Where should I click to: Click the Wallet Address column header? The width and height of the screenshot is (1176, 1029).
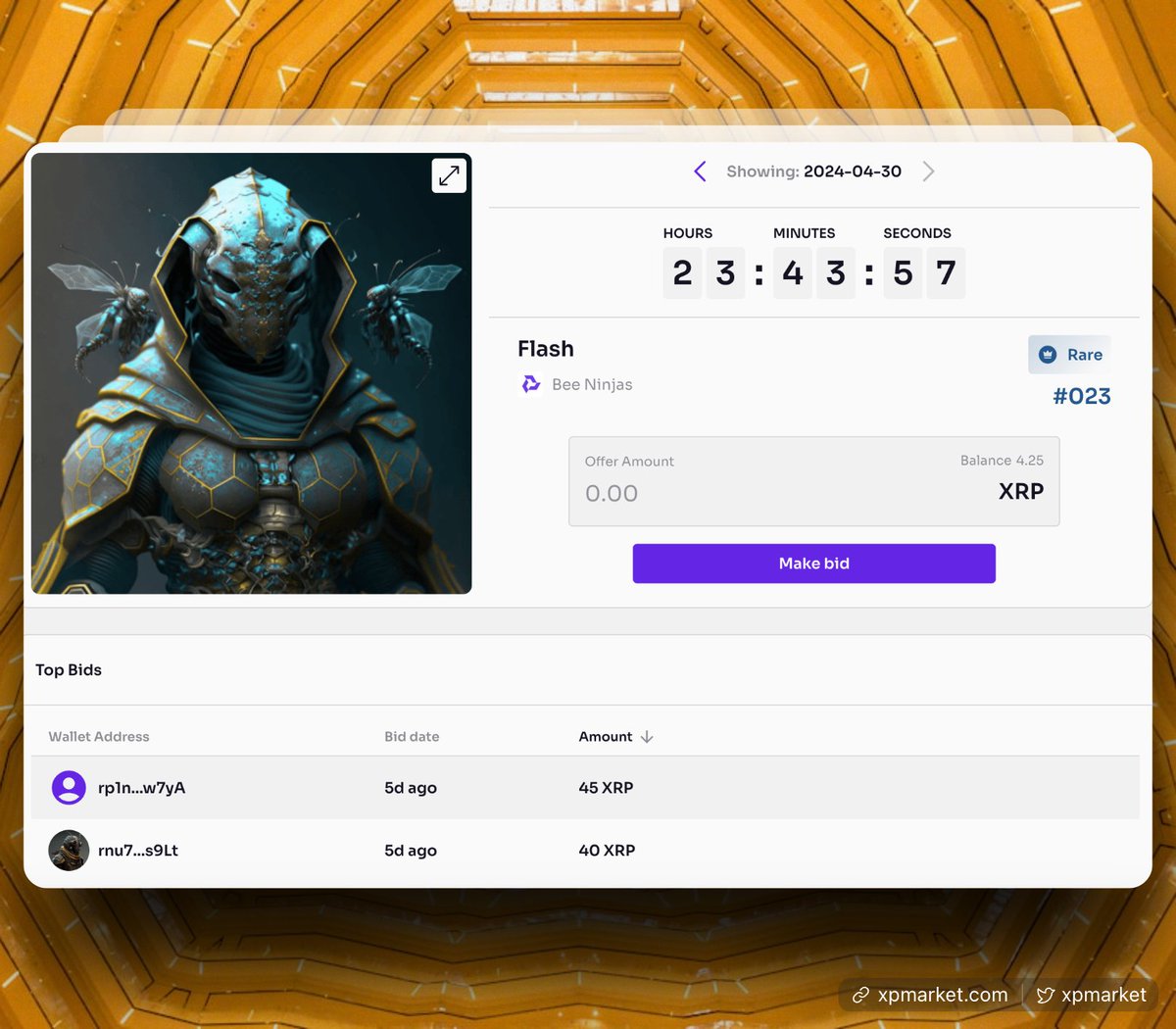pyautogui.click(x=99, y=737)
